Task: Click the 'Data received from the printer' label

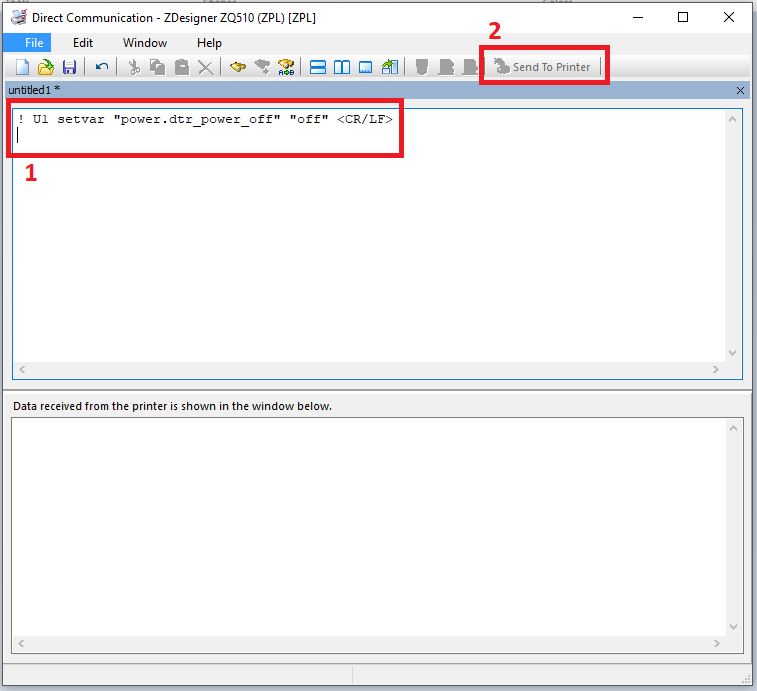Action: click(x=172, y=406)
